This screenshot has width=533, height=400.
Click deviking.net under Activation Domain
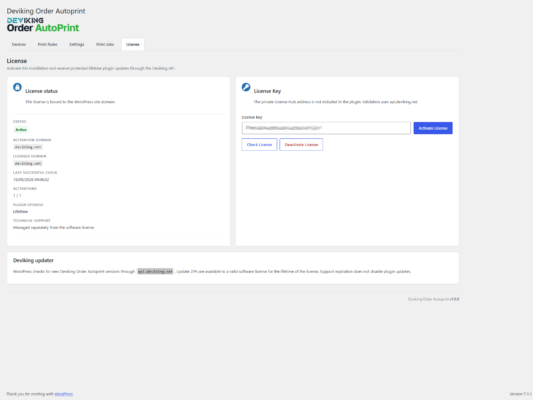28,147
